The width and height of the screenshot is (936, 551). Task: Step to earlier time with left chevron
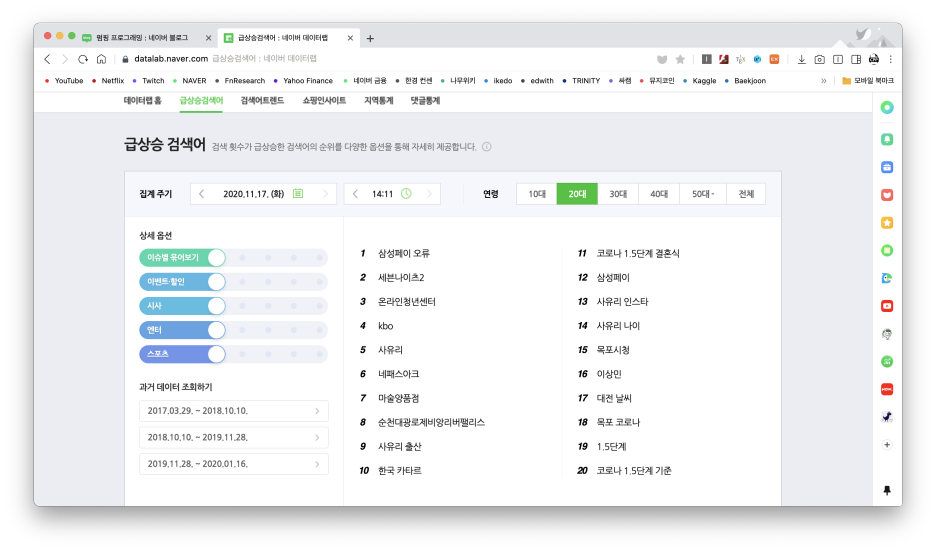[x=356, y=193]
